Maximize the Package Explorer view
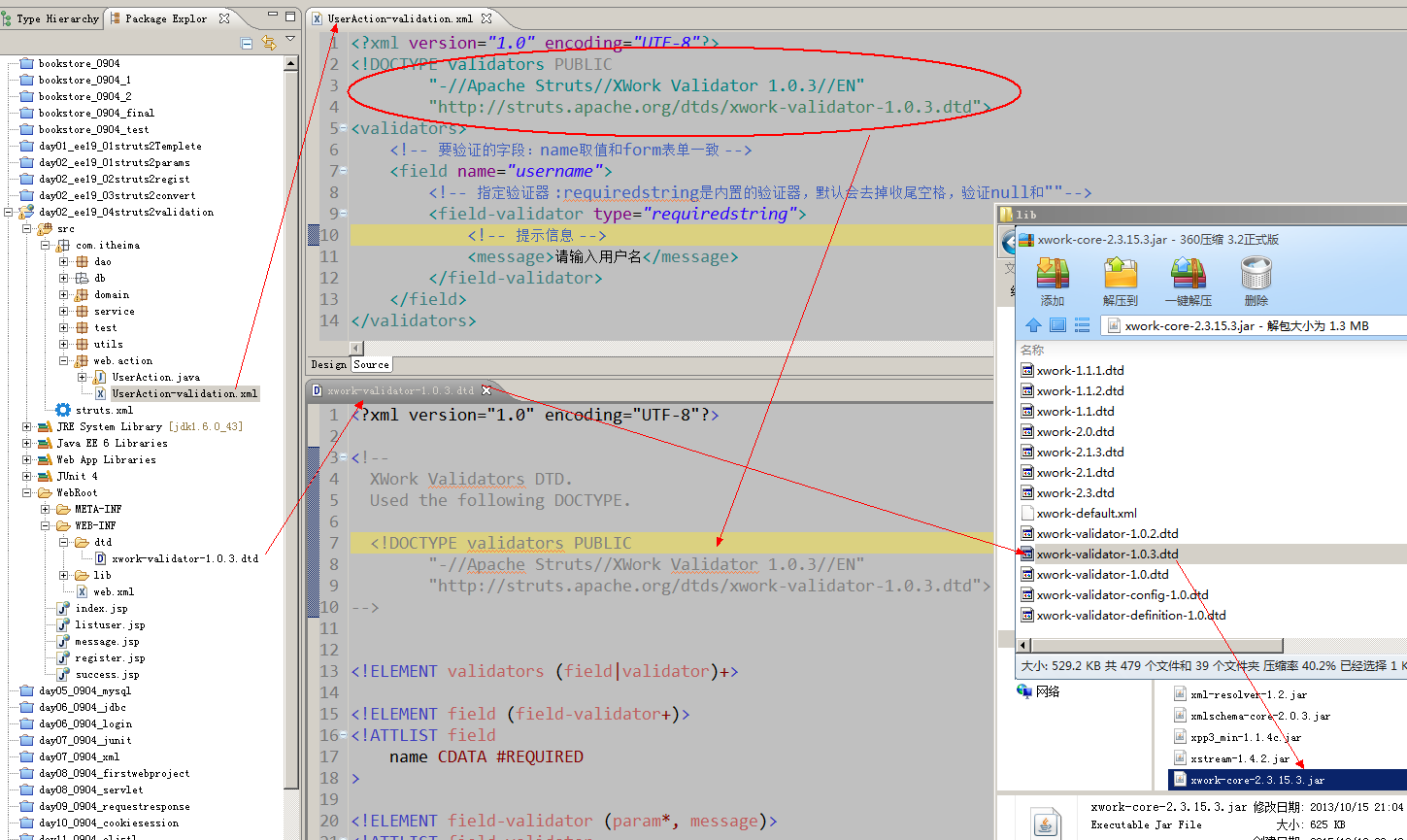Viewport: 1407px width, 840px height. point(290,17)
